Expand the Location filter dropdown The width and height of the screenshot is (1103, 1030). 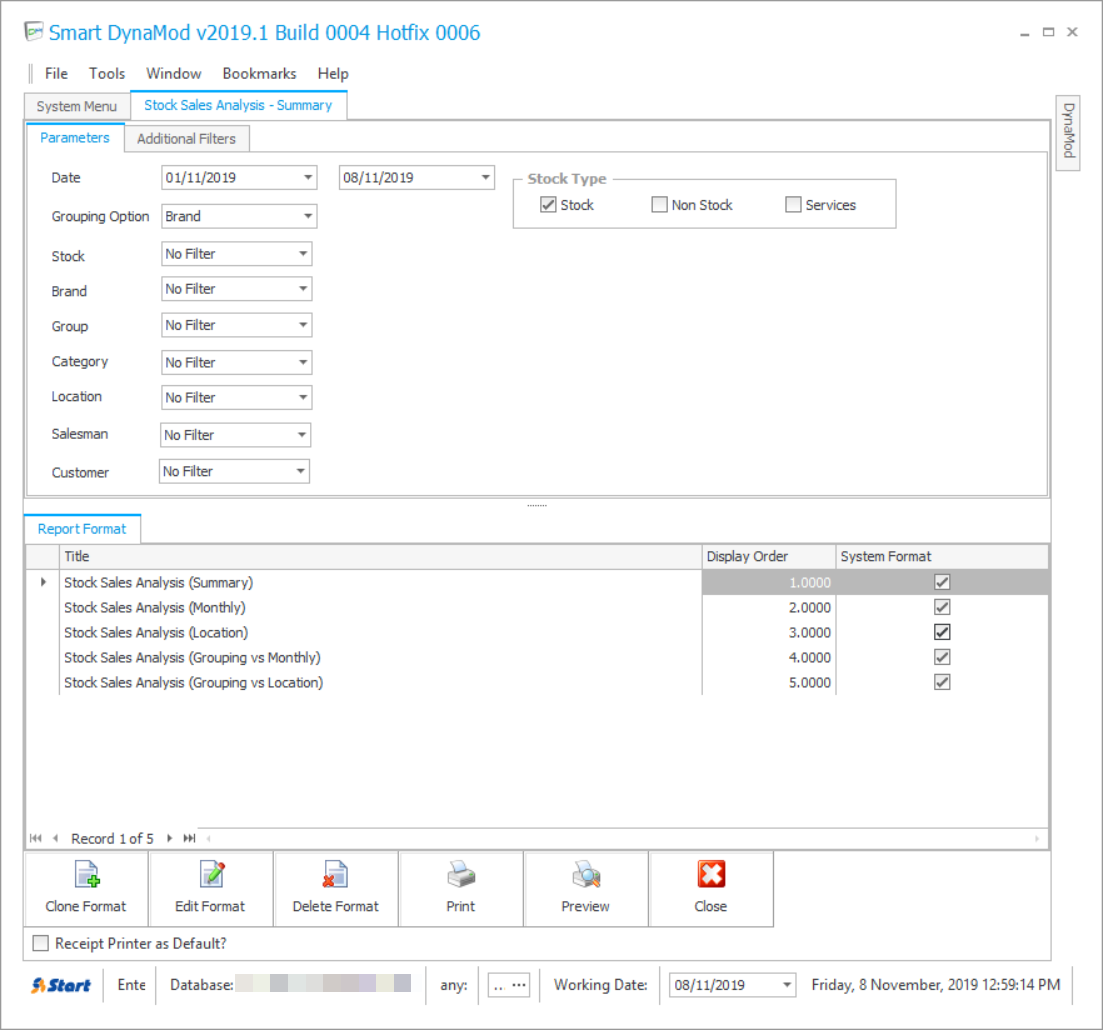(x=303, y=398)
